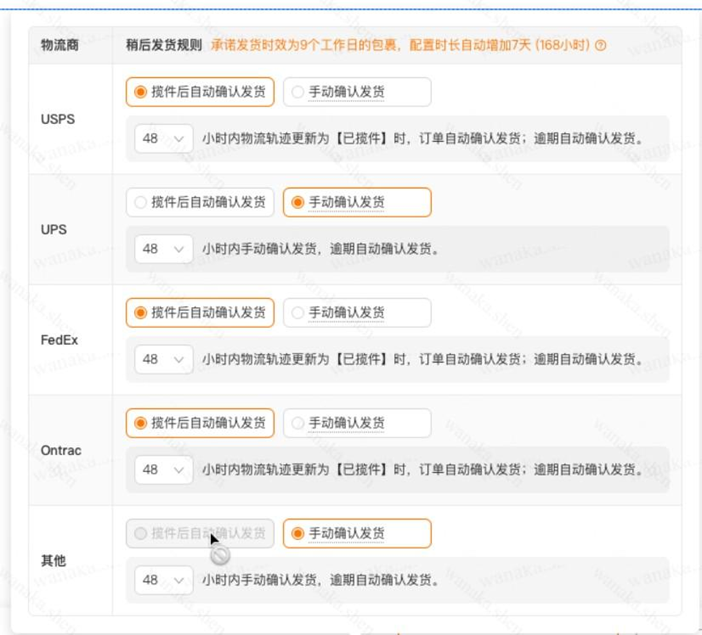Click Ontrac rule description about 已揽件
The height and width of the screenshot is (635, 702).
423,469
